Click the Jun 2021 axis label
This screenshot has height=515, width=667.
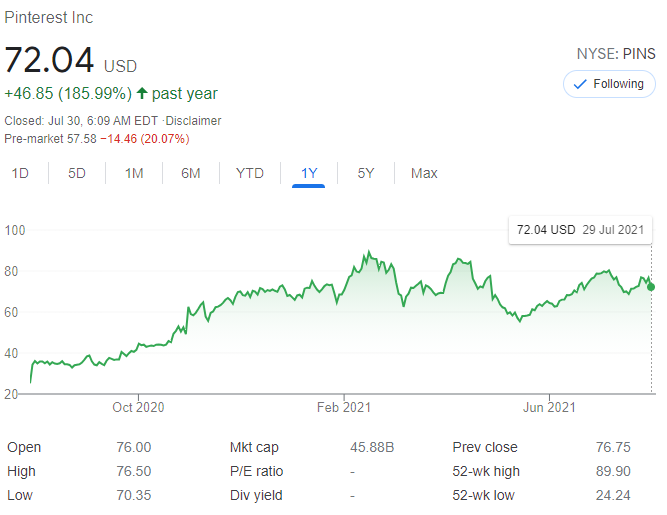pyautogui.click(x=549, y=407)
